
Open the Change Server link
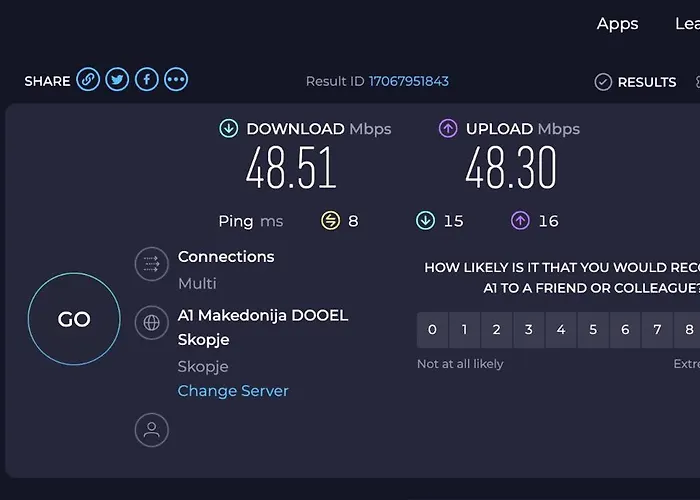coord(233,391)
